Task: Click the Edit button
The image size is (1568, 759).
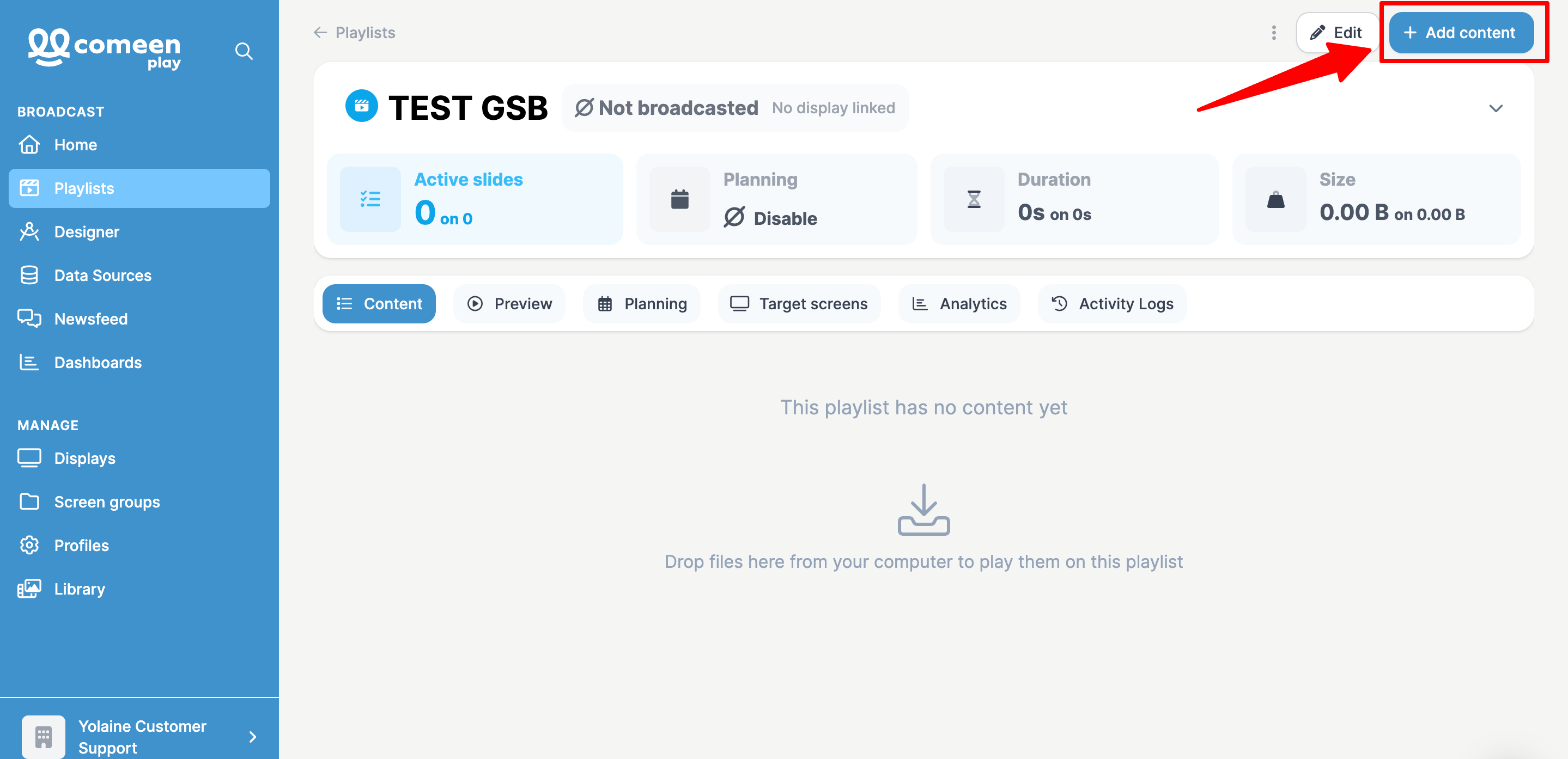Action: coord(1336,33)
